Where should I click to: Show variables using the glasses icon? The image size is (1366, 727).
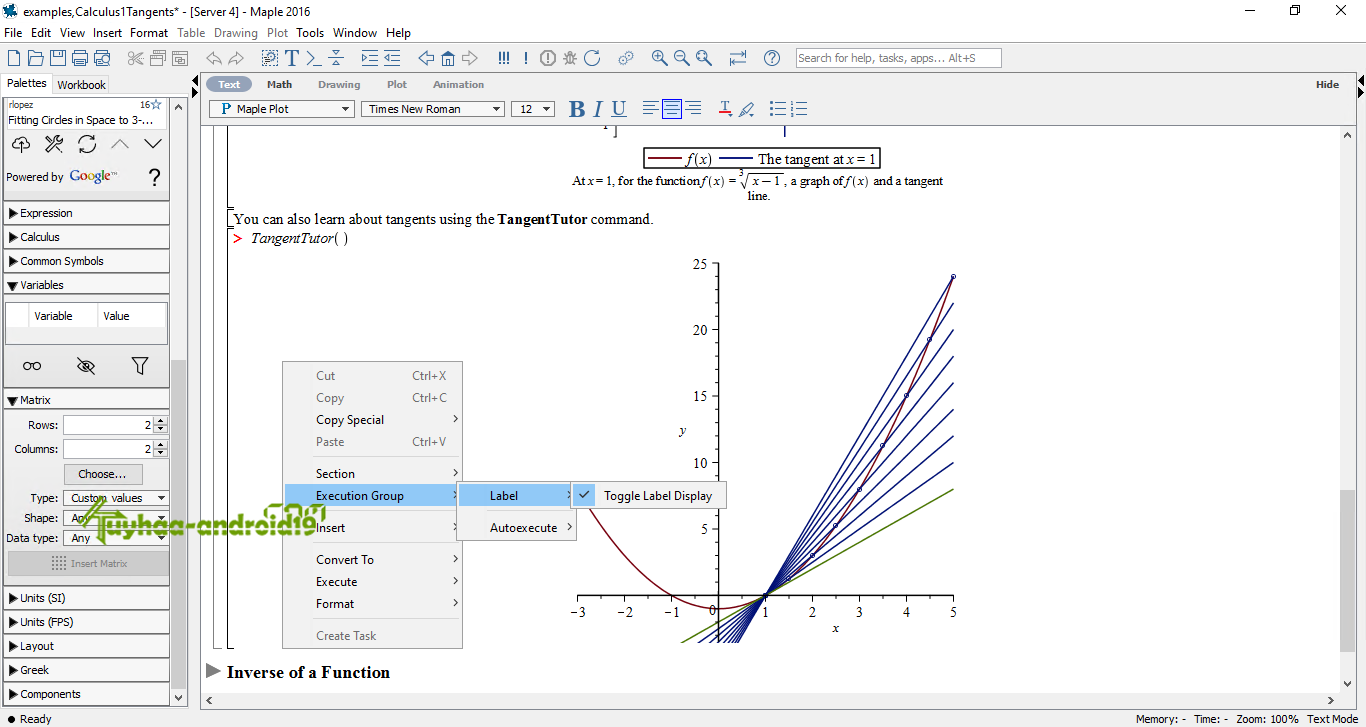pos(32,366)
